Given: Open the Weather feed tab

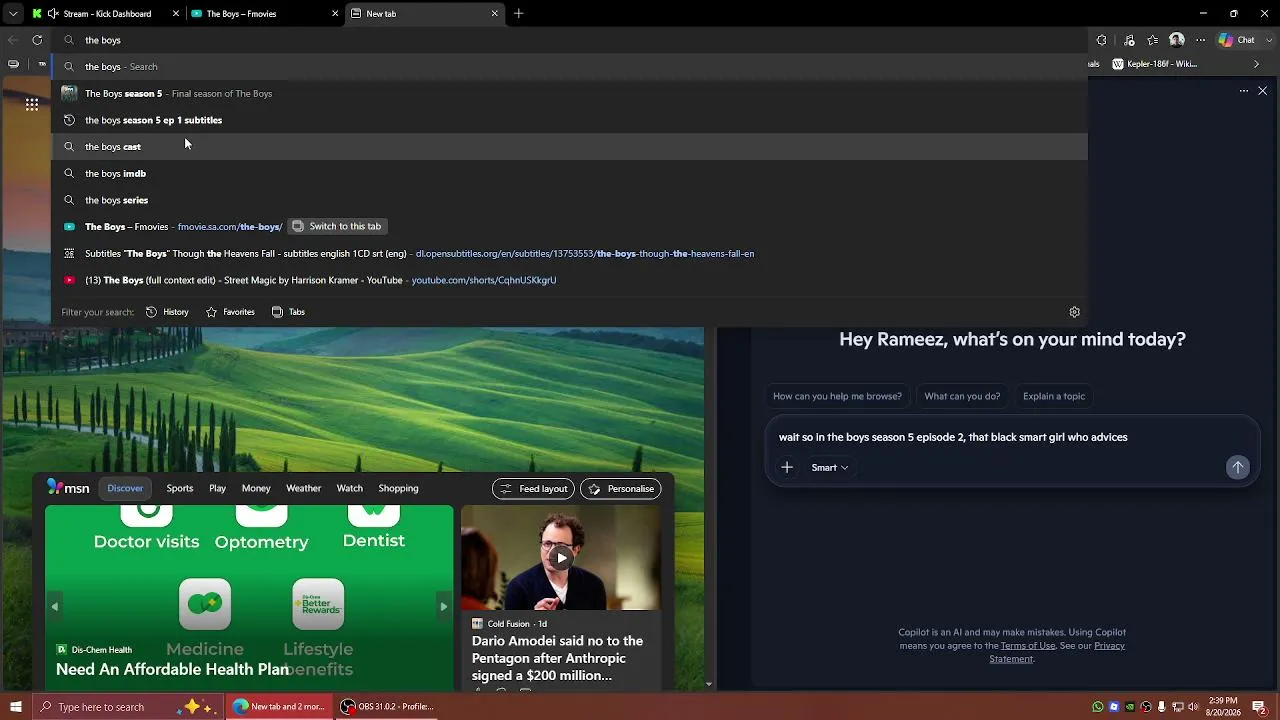Looking at the screenshot, I should tap(303, 488).
